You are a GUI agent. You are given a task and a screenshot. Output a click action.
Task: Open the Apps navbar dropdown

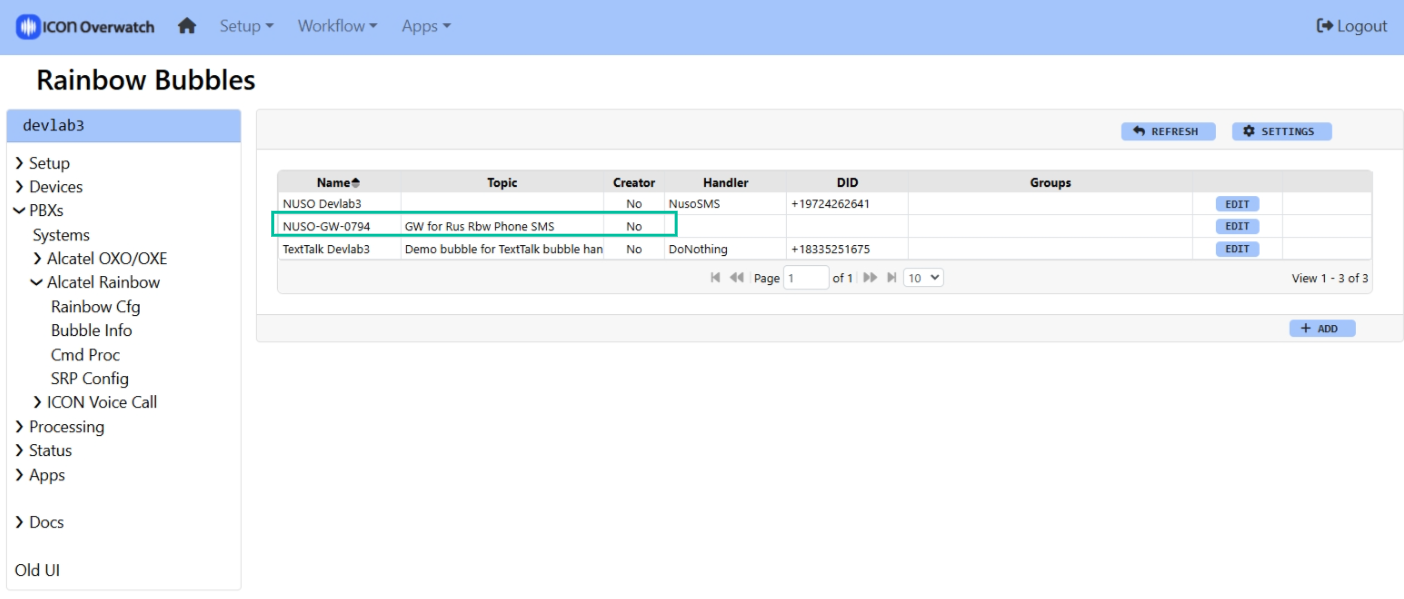[x=426, y=27]
